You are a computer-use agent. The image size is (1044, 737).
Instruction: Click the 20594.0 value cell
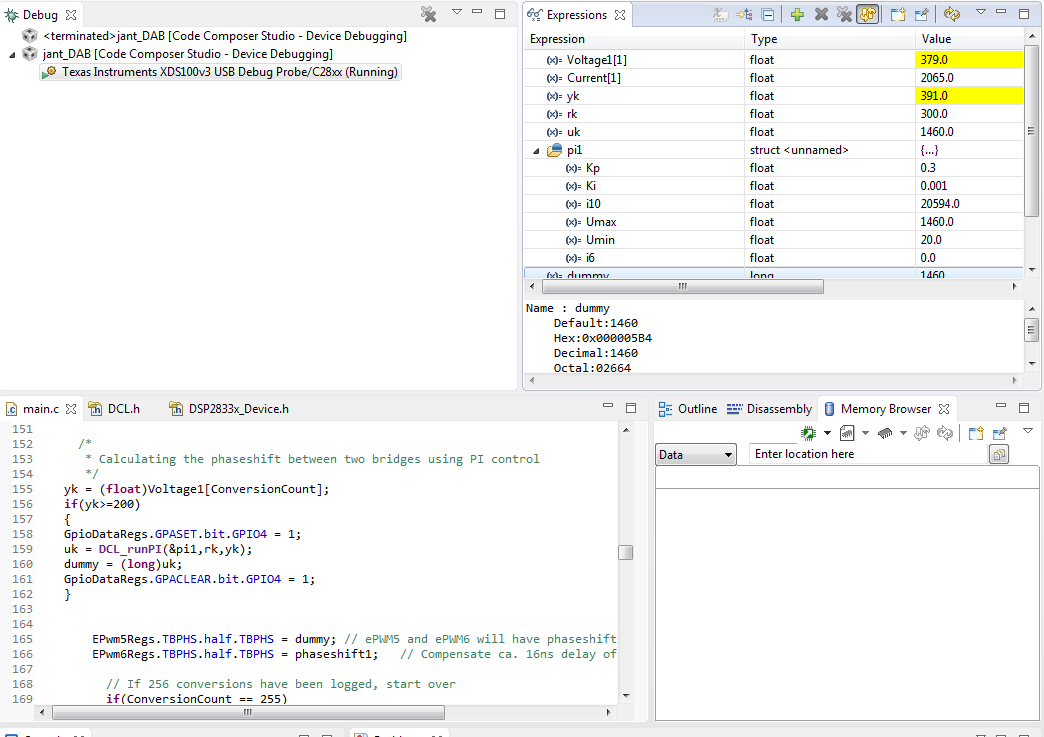(969, 204)
